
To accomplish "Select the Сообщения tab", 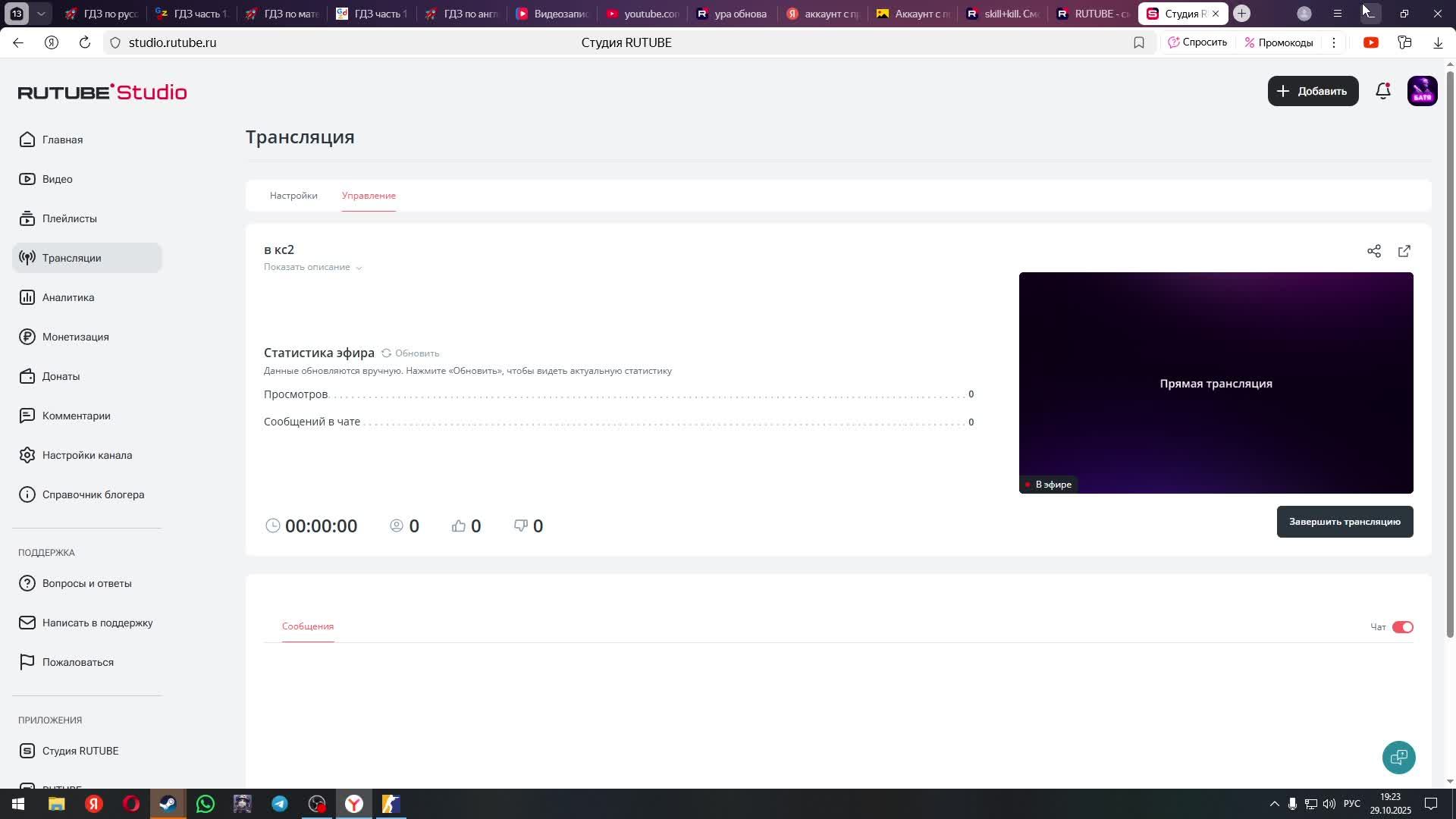I will coord(308,626).
